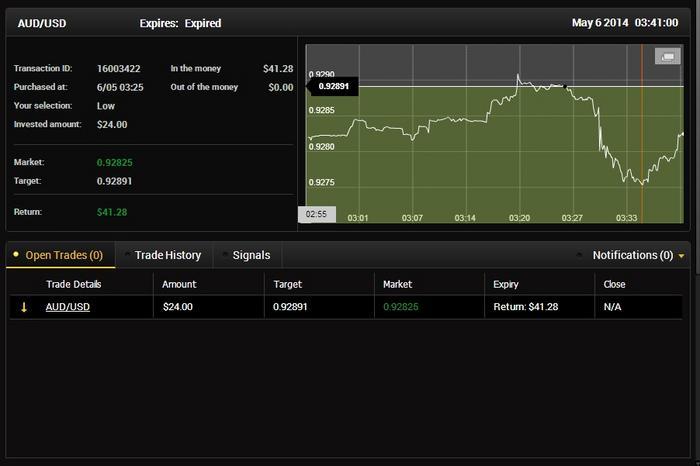Click the invested amount $24.00 in the details panel
Image resolution: width=700 pixels, height=466 pixels.
click(x=112, y=125)
